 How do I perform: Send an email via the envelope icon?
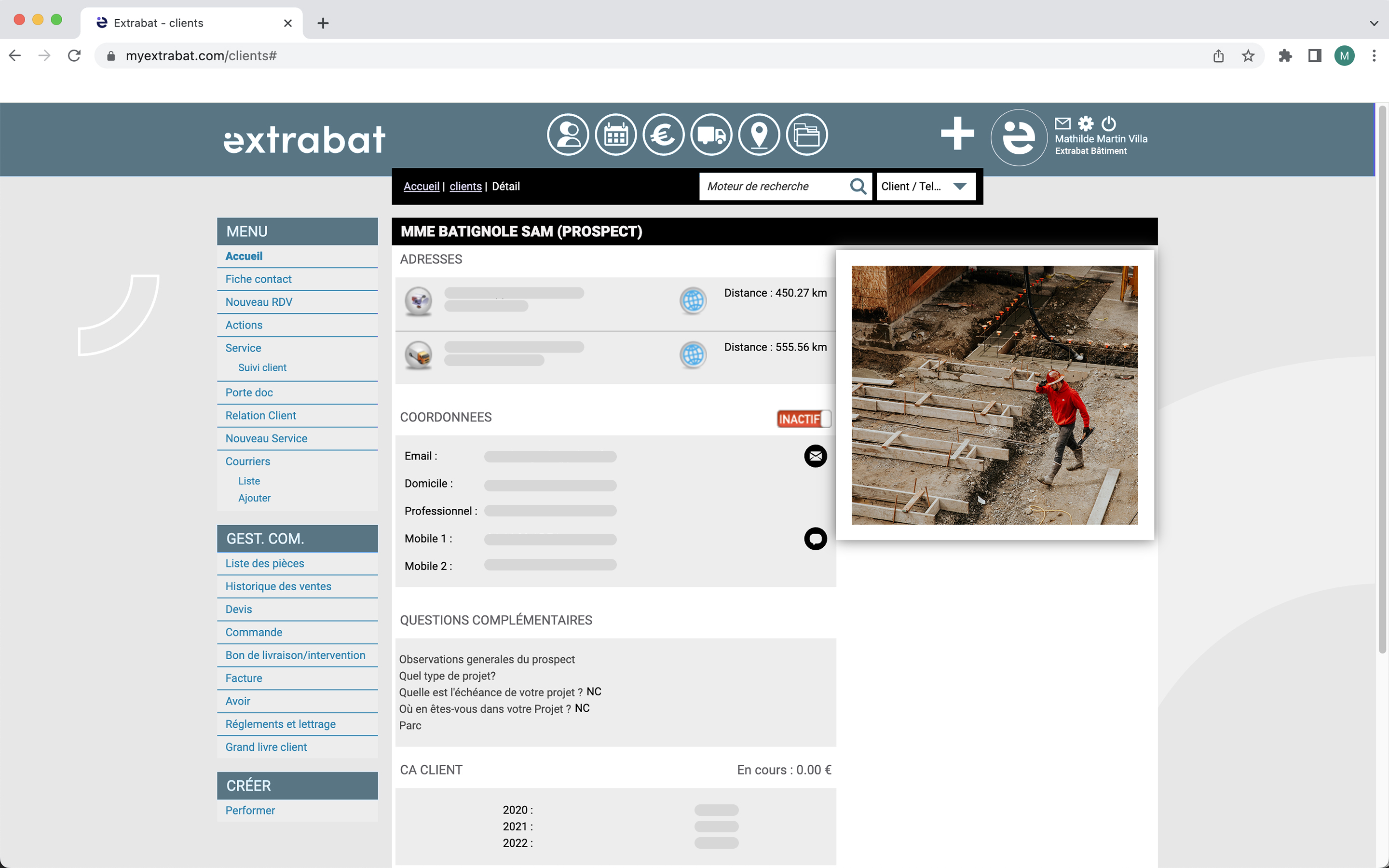pos(816,456)
